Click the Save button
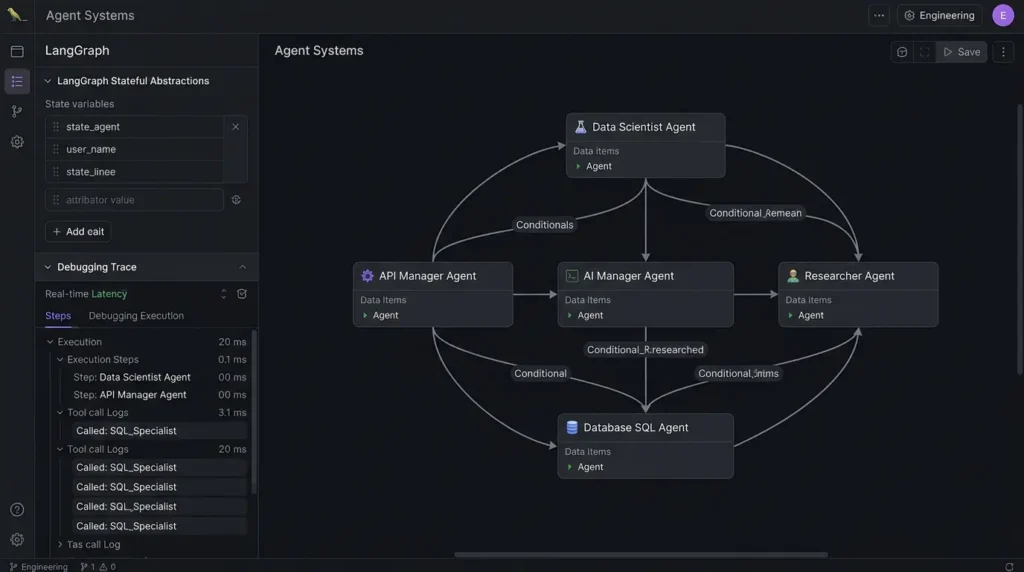This screenshot has width=1024, height=572. pos(961,52)
